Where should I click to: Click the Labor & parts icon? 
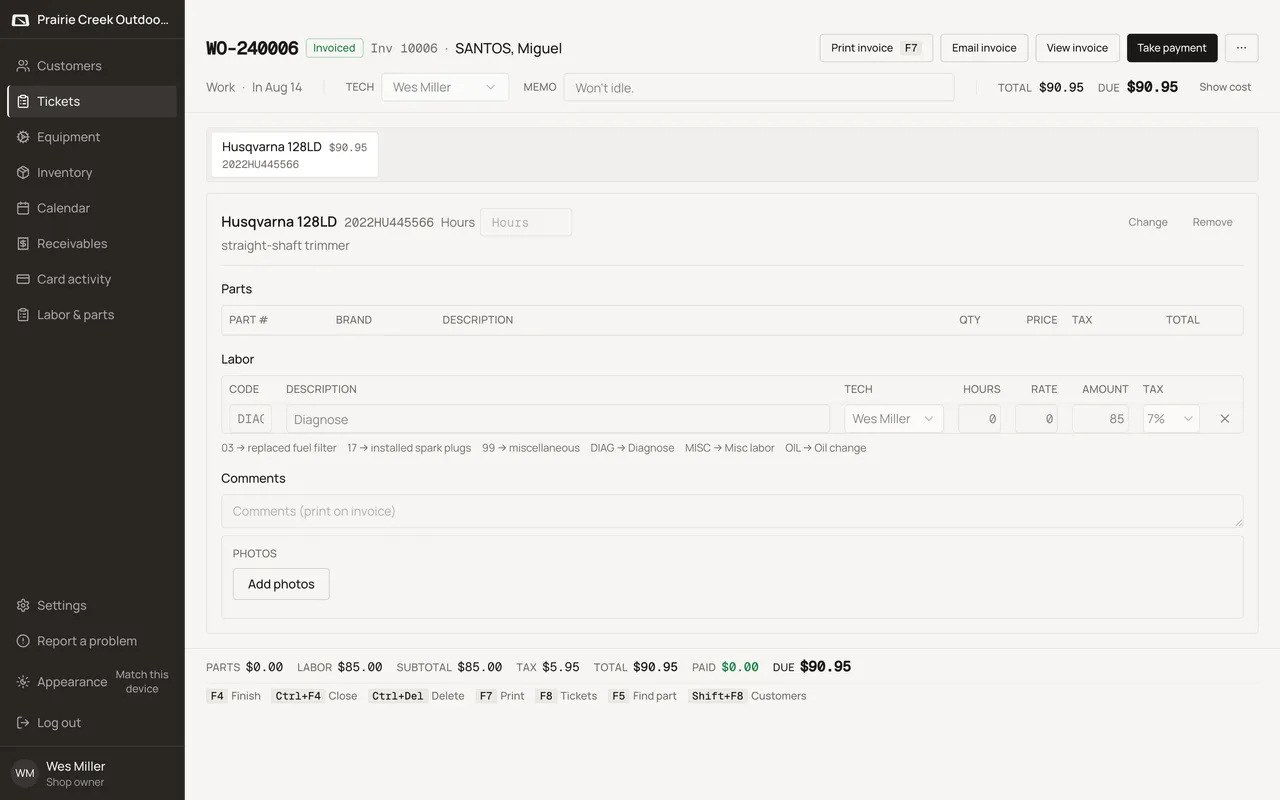pyautogui.click(x=23, y=314)
